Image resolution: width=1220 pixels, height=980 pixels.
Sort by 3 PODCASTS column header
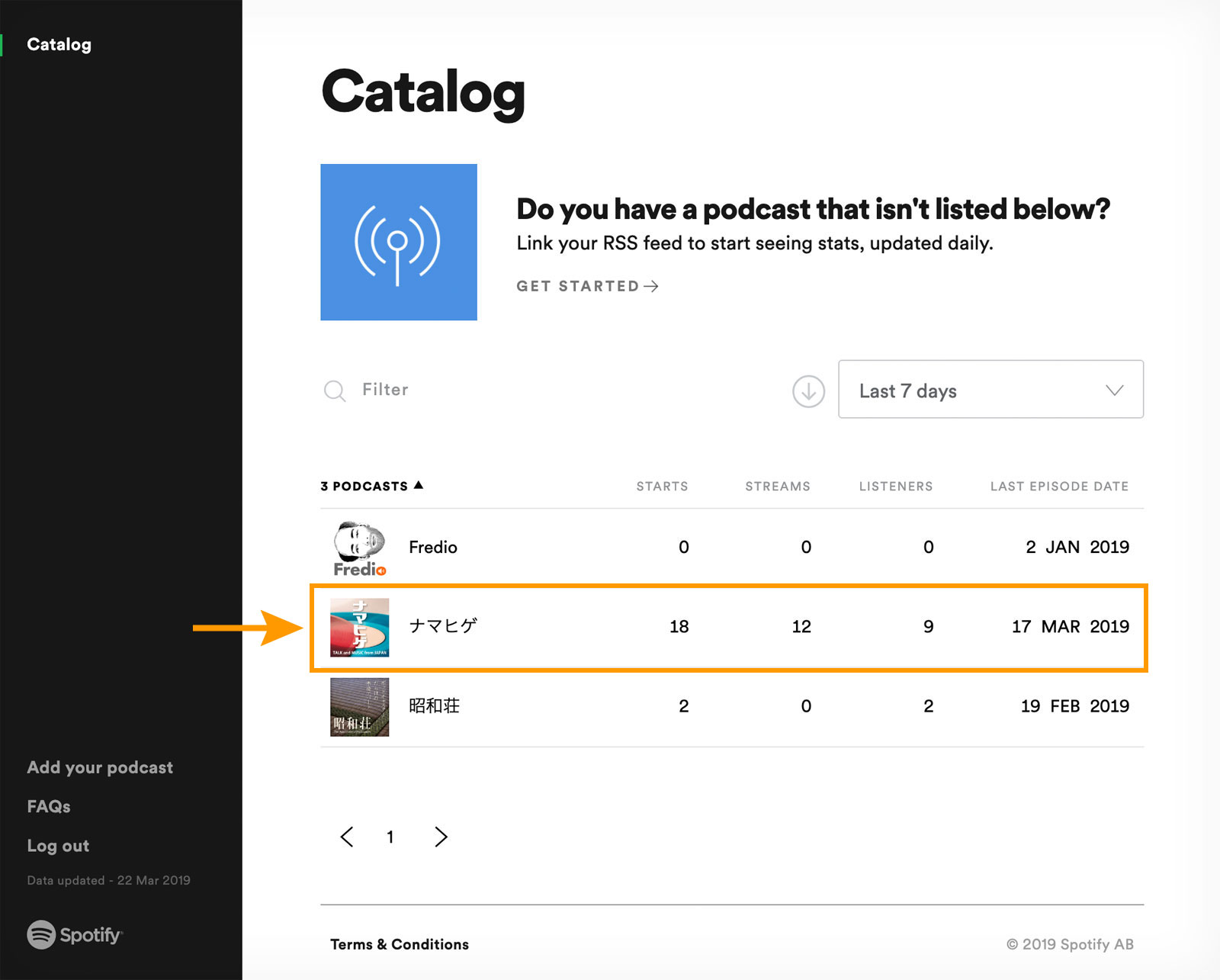(371, 486)
